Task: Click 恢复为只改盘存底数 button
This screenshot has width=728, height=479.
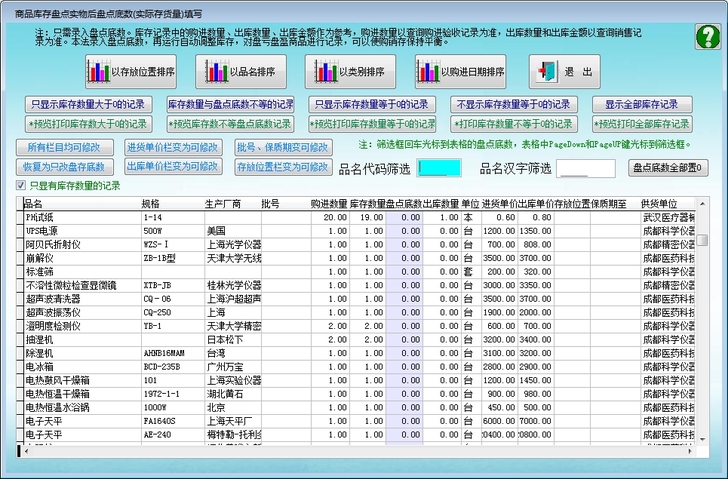Action: coord(65,167)
